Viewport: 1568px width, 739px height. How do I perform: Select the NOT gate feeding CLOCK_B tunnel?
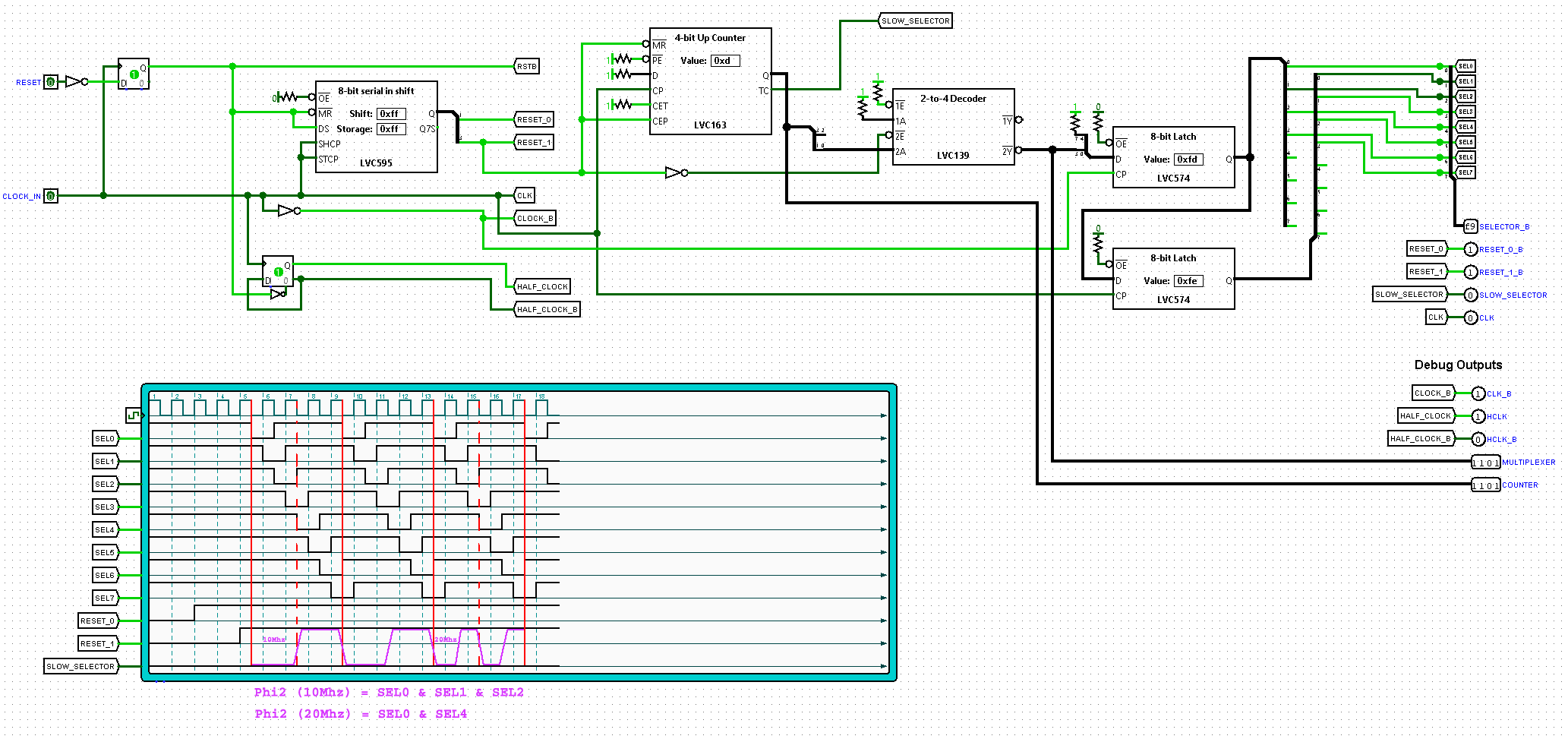[x=288, y=210]
